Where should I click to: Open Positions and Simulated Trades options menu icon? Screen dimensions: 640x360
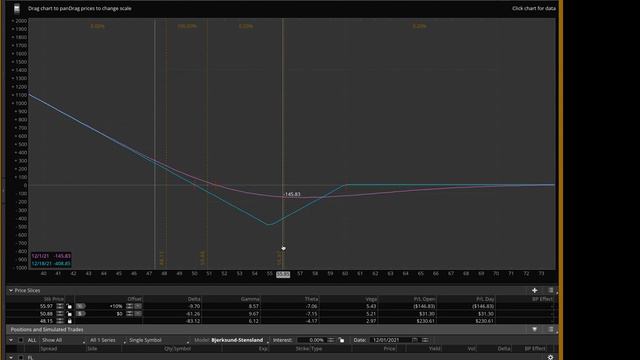click(551, 329)
